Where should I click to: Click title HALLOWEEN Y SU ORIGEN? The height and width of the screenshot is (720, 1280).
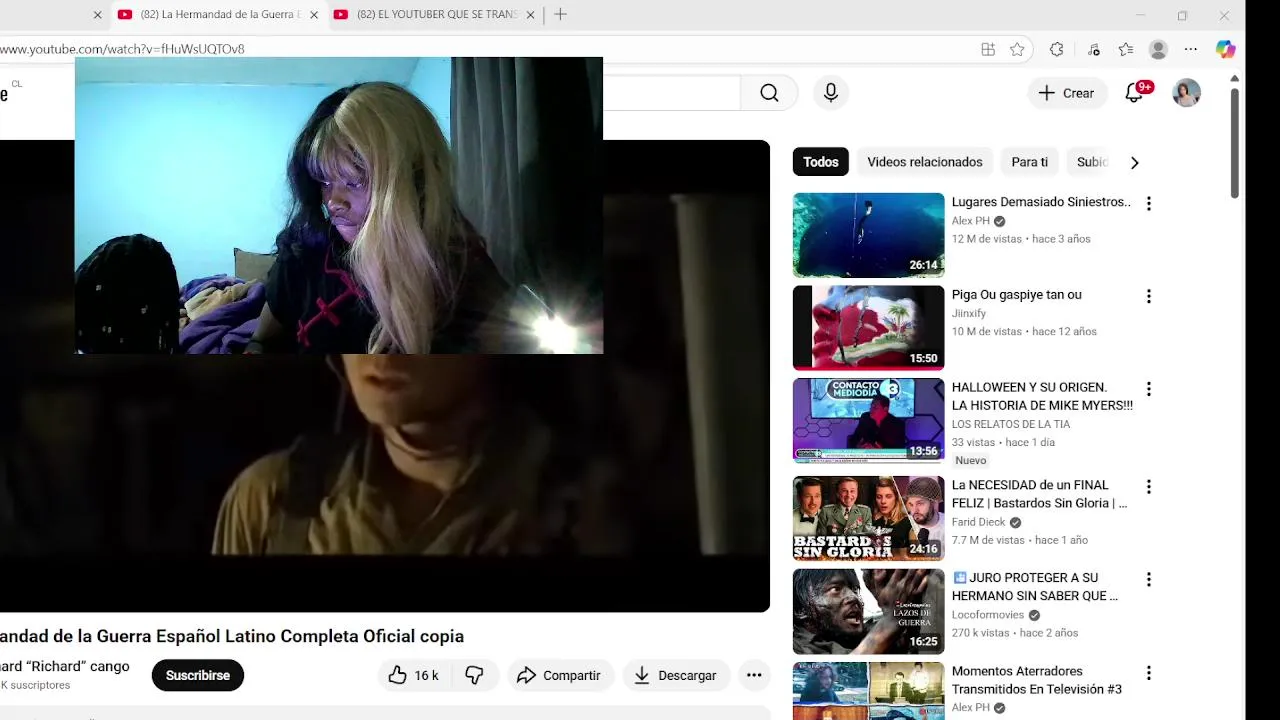(1042, 396)
